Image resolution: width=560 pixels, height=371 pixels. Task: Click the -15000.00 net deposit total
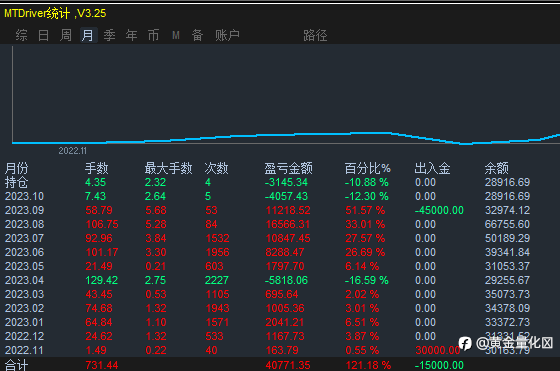(x=439, y=365)
